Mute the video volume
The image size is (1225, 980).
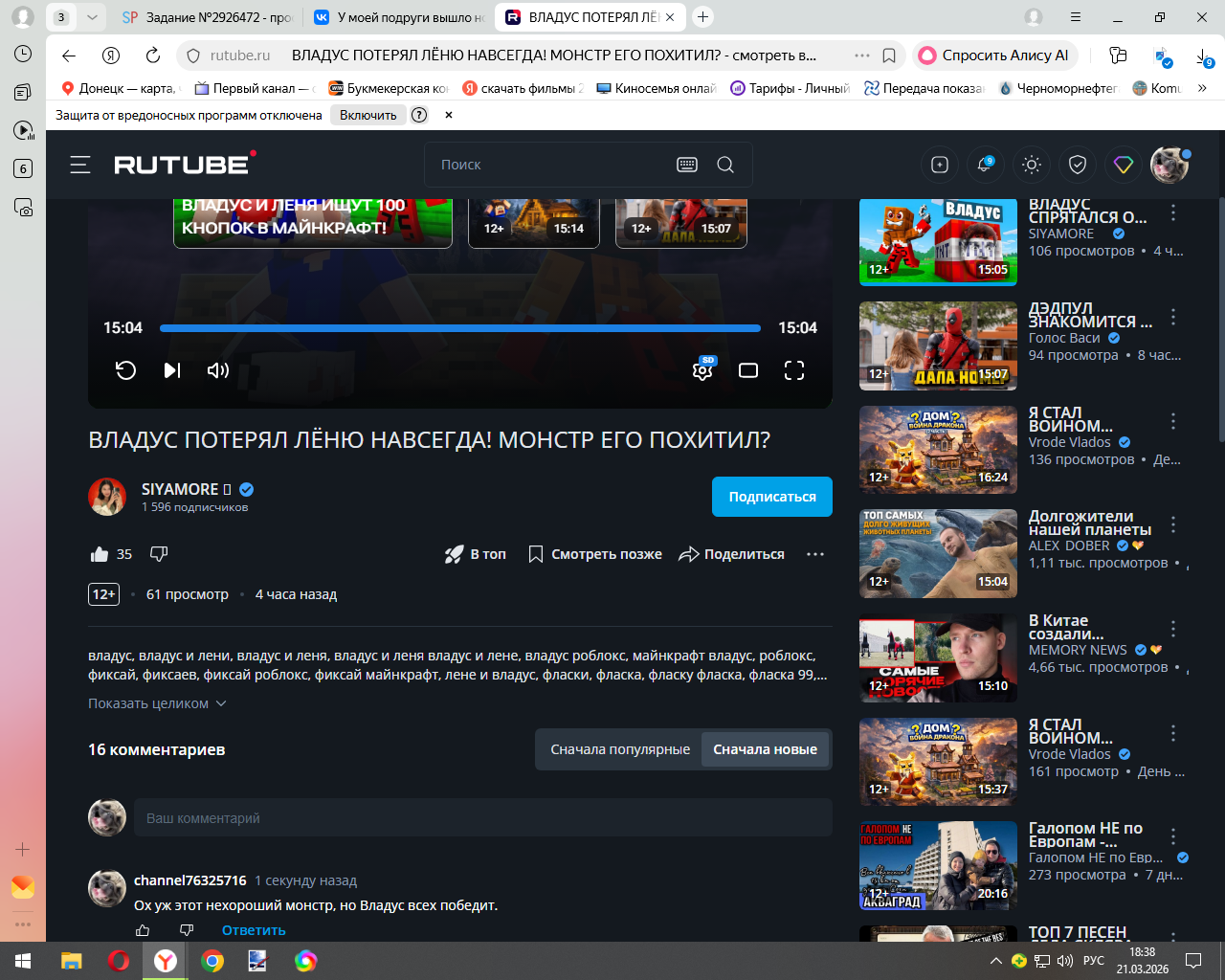[218, 370]
